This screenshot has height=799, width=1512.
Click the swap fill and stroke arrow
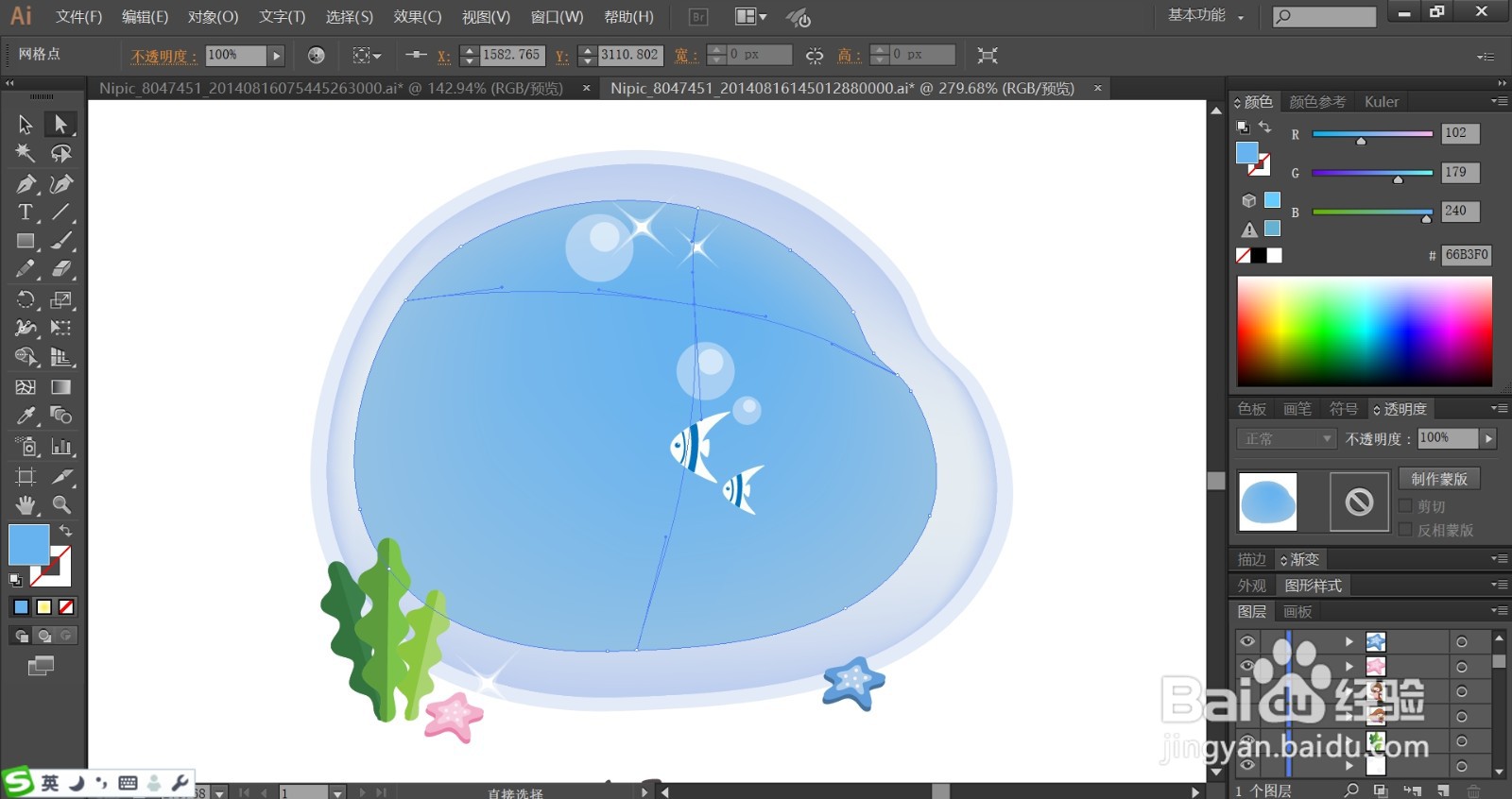pos(65,531)
